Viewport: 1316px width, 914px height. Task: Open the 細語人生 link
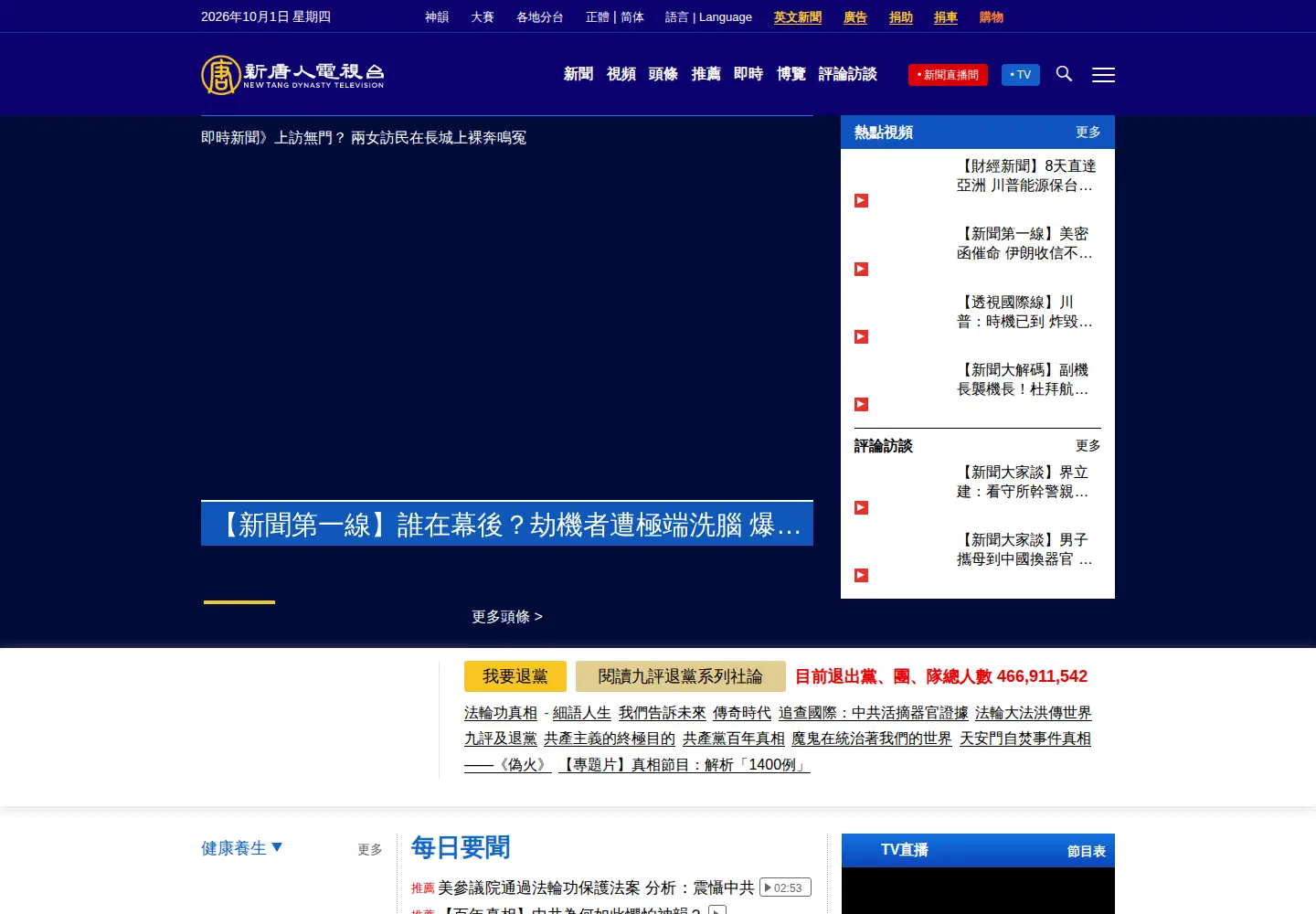tap(582, 712)
